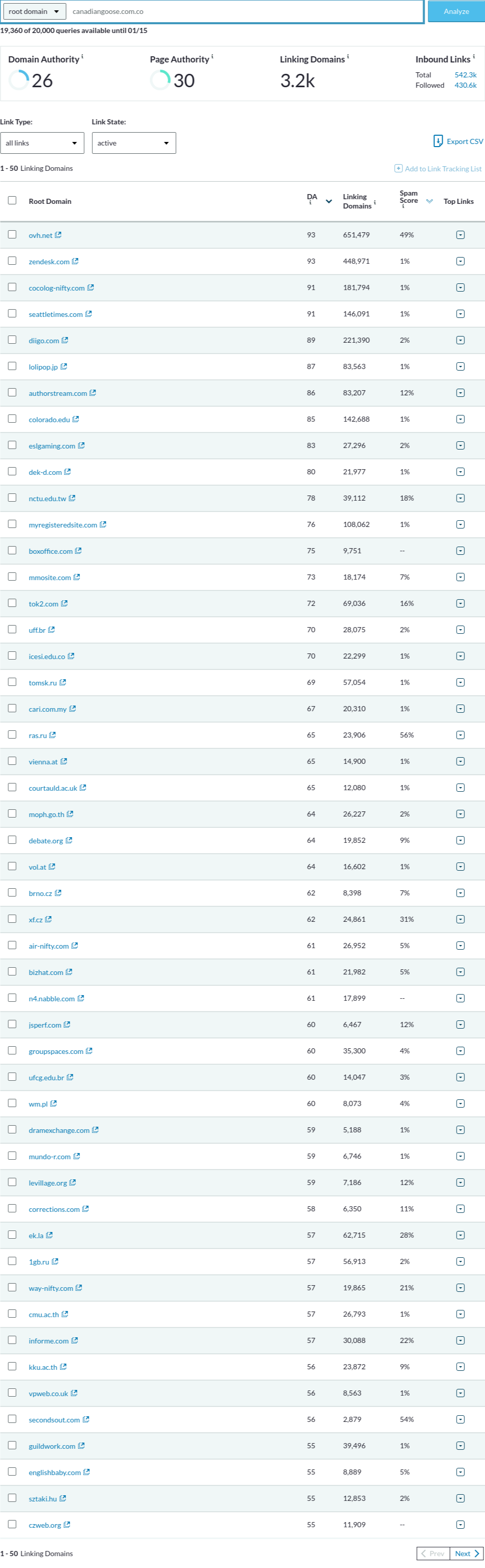Select the checkbox for boxoffice.com row

(12, 550)
